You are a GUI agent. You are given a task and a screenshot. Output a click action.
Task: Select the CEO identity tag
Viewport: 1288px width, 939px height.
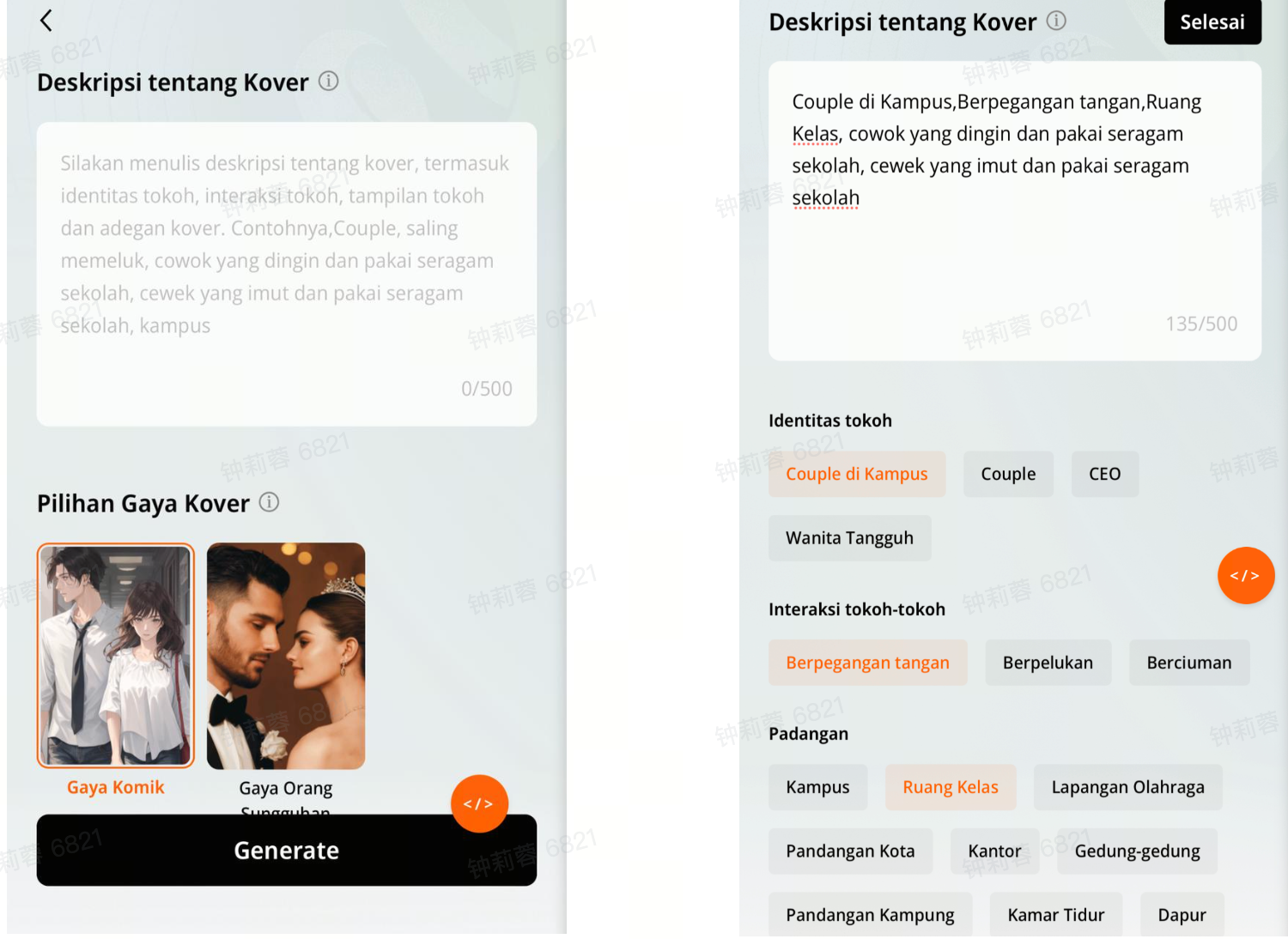point(1104,474)
